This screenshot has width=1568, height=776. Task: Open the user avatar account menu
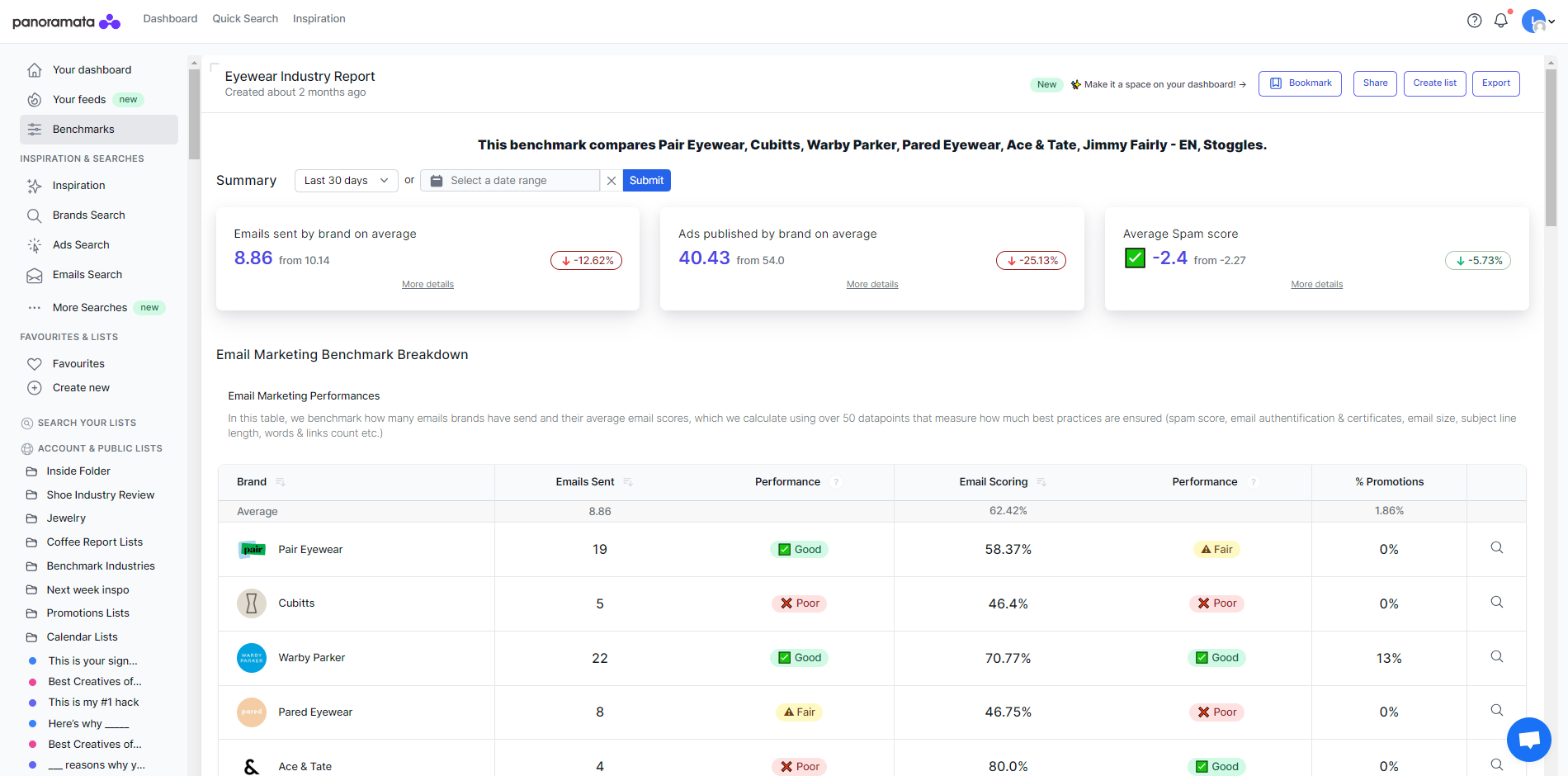pos(1538,21)
